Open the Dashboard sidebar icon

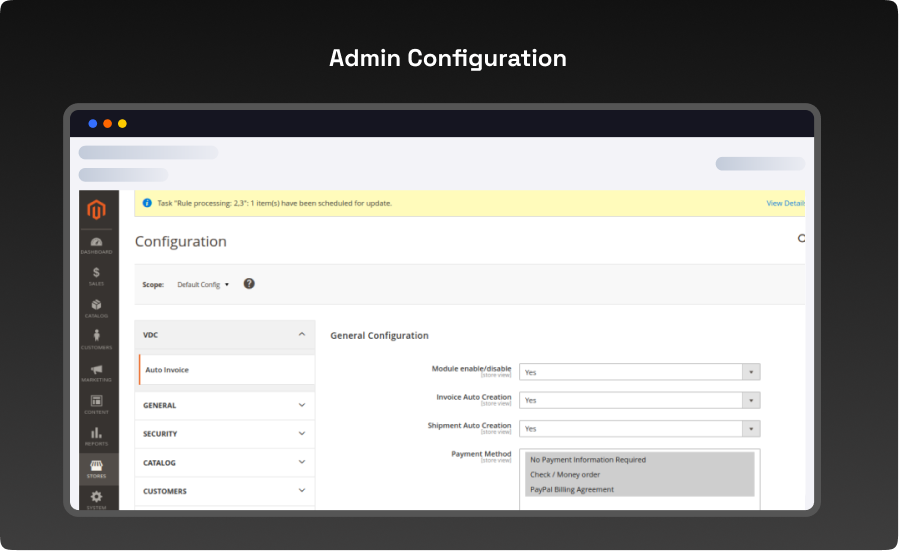96,244
